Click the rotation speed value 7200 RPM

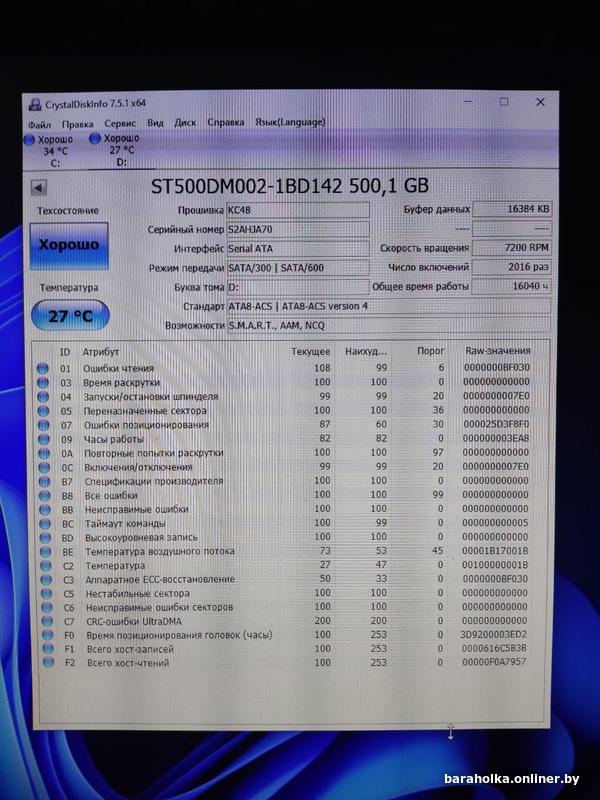pos(512,247)
